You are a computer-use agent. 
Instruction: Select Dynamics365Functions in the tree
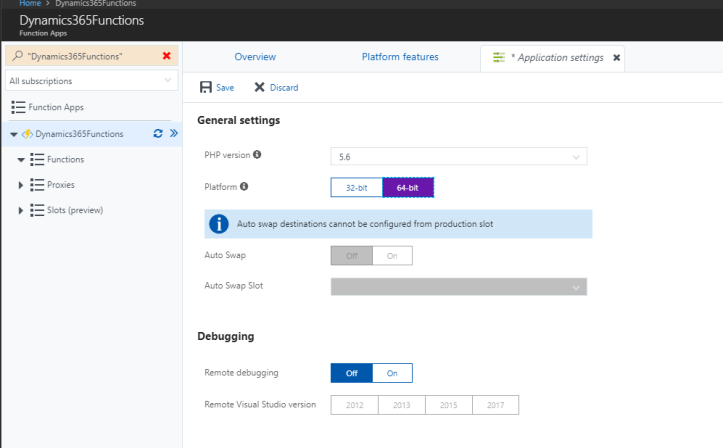click(x=79, y=134)
